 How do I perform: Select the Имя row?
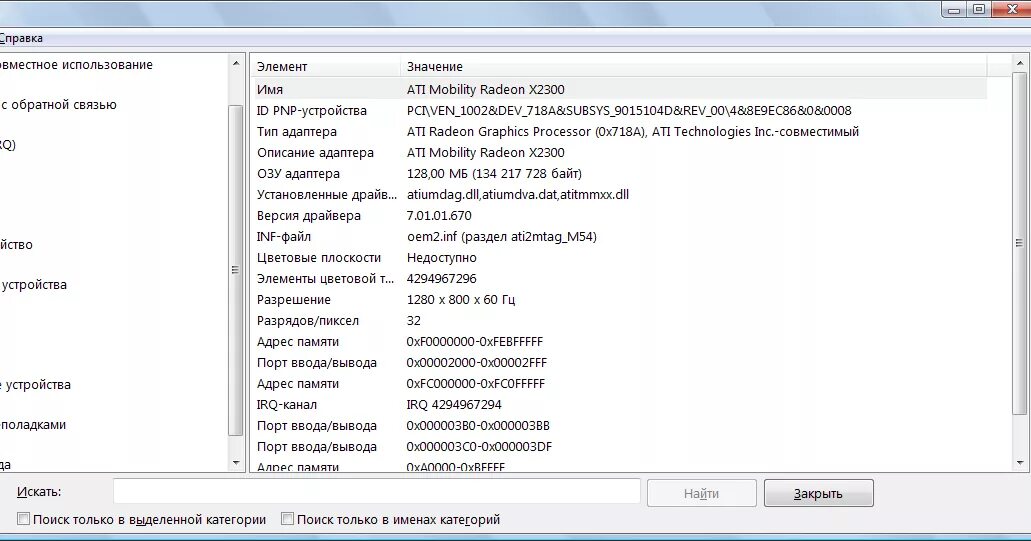pos(620,89)
